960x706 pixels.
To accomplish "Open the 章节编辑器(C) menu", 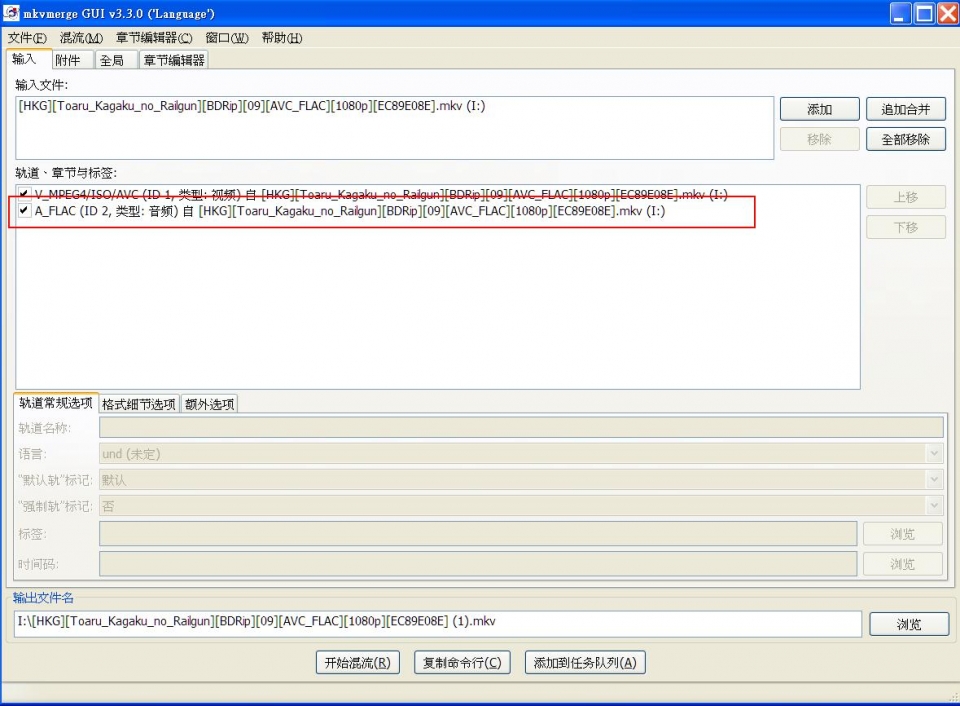I will pyautogui.click(x=153, y=38).
